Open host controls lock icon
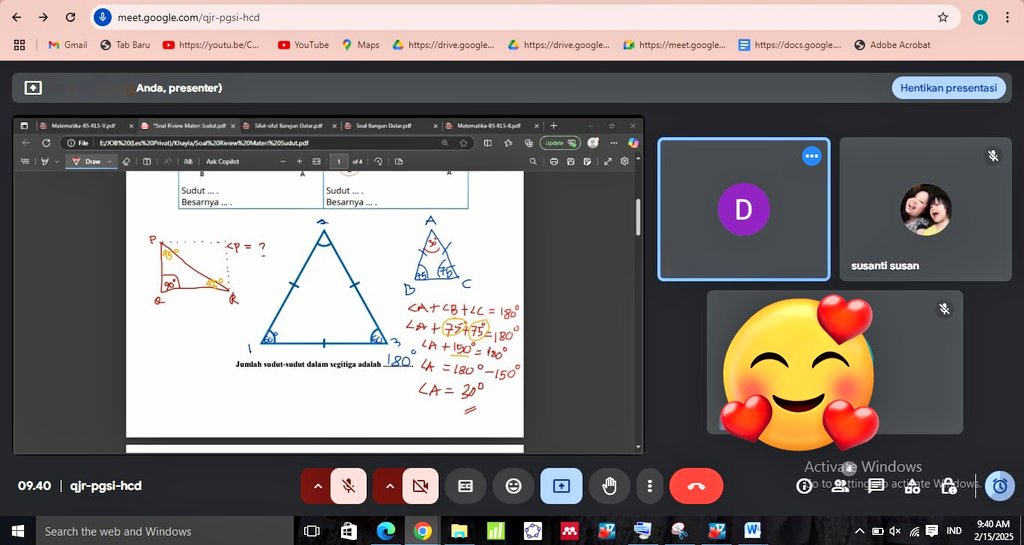Screen dimensions: 1024x545 [948, 486]
